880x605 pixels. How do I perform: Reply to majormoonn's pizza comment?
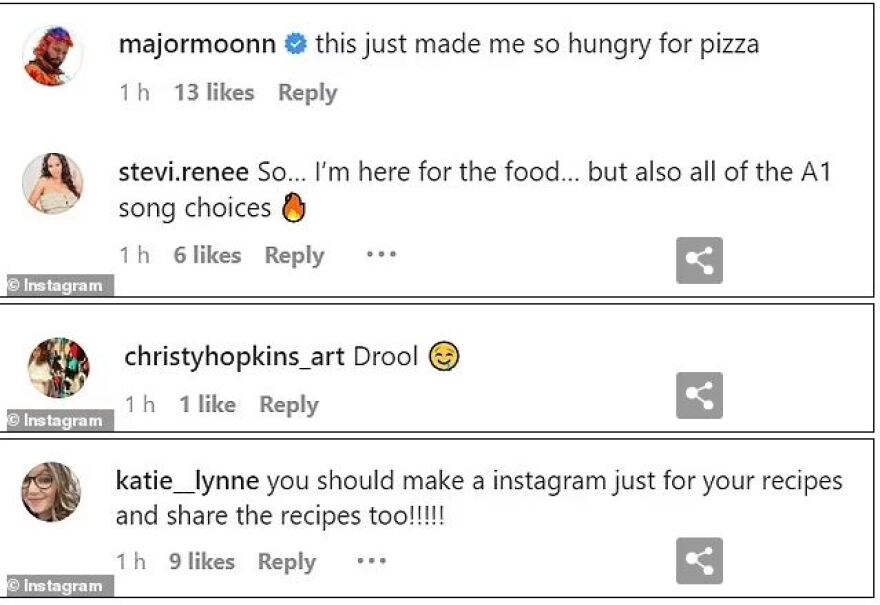[x=307, y=93]
